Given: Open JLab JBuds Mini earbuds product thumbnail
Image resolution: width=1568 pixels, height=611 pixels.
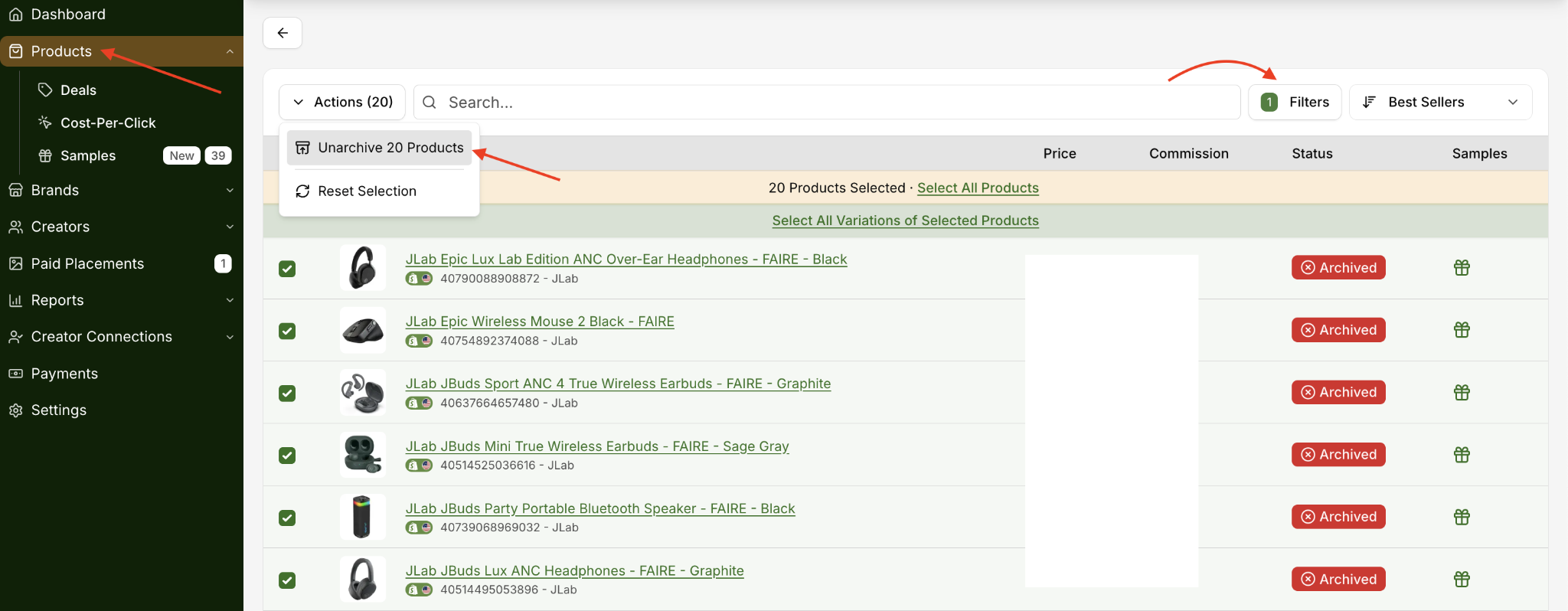Looking at the screenshot, I should point(363,455).
